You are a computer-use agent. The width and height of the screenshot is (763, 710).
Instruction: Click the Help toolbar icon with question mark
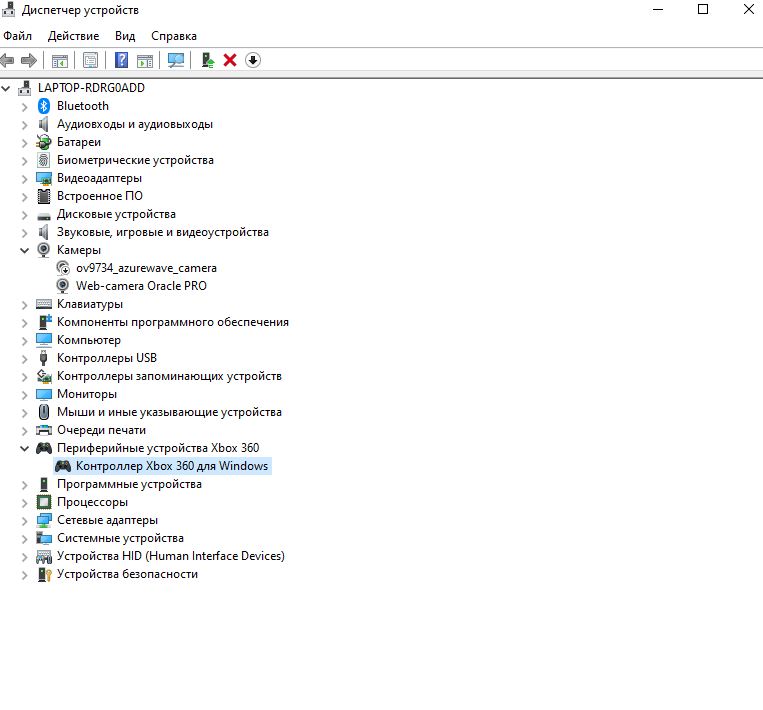click(121, 60)
